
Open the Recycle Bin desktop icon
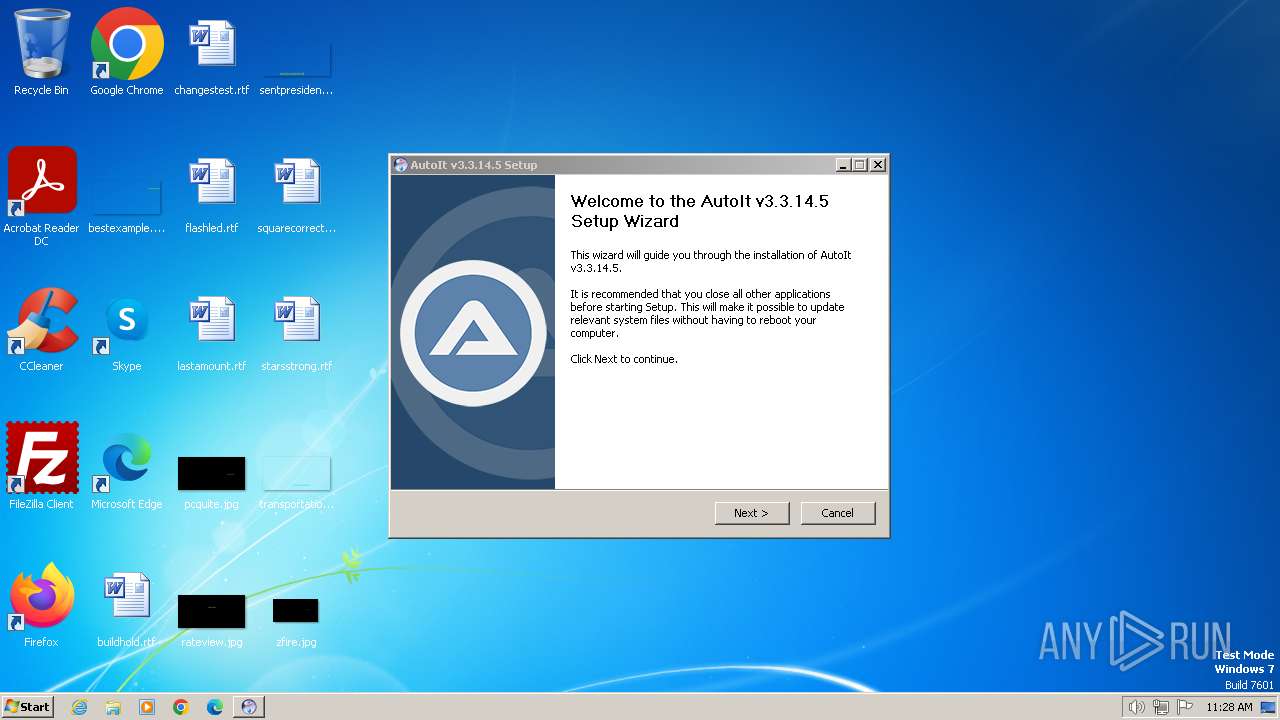(x=41, y=53)
